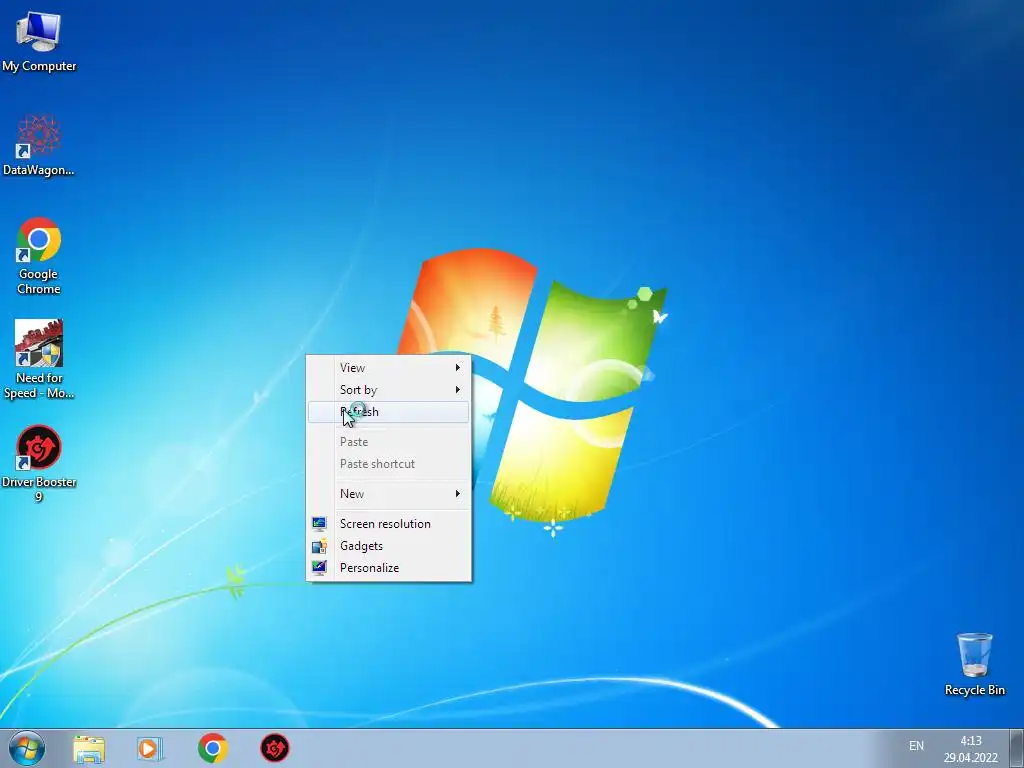Select the Driver Booster 9 desktop icon
Viewport: 1024px width, 768px height.
(39, 463)
